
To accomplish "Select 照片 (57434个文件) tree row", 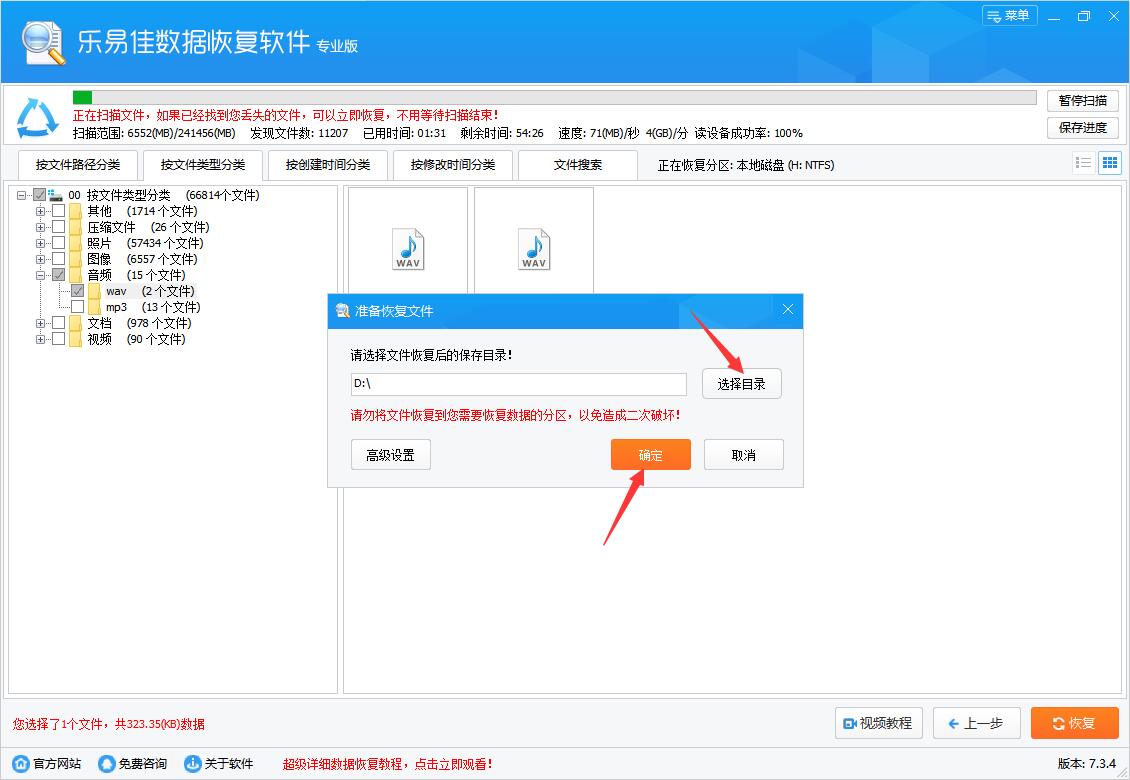I will (145, 243).
